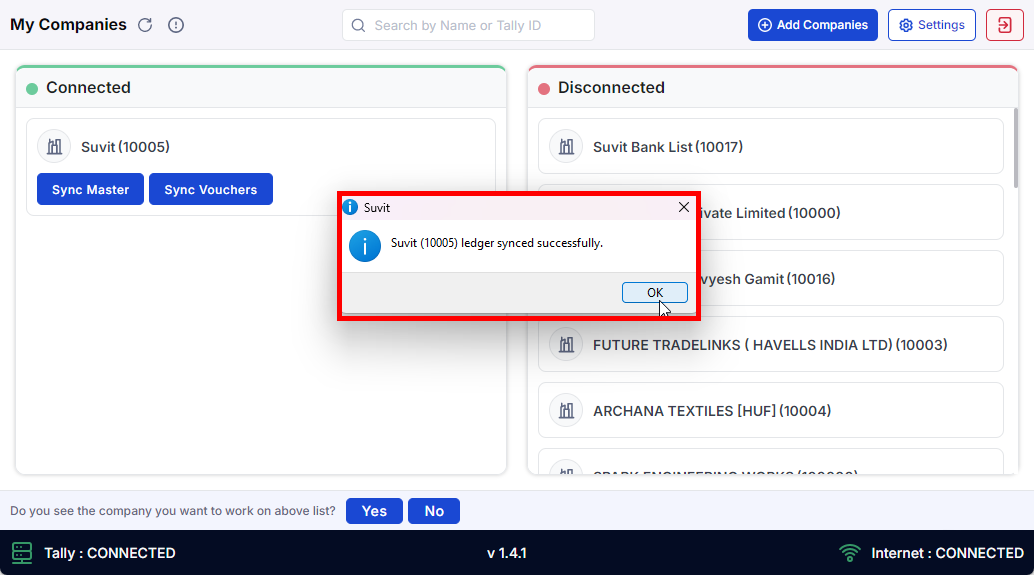Click the red logout icon button

point(1005,25)
